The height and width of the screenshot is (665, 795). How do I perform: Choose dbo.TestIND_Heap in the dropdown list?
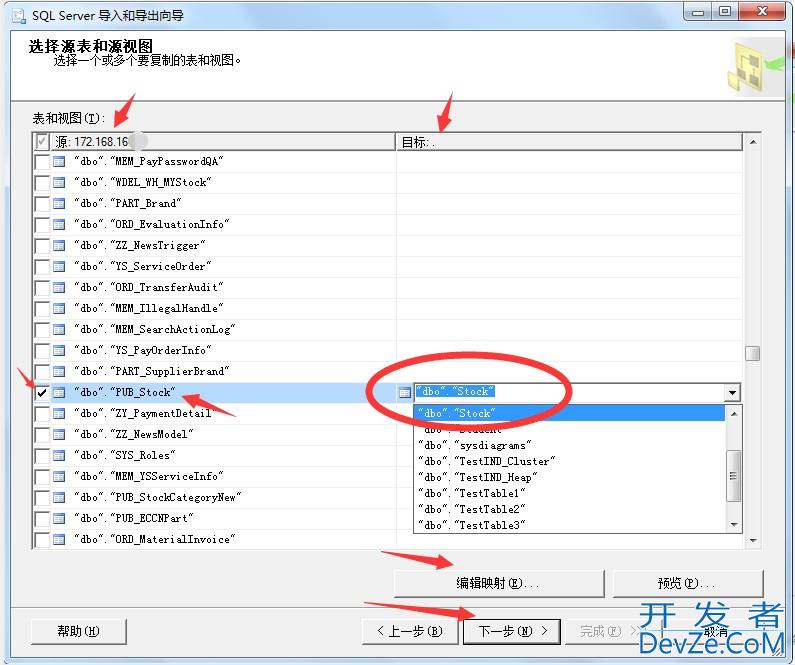(570, 477)
